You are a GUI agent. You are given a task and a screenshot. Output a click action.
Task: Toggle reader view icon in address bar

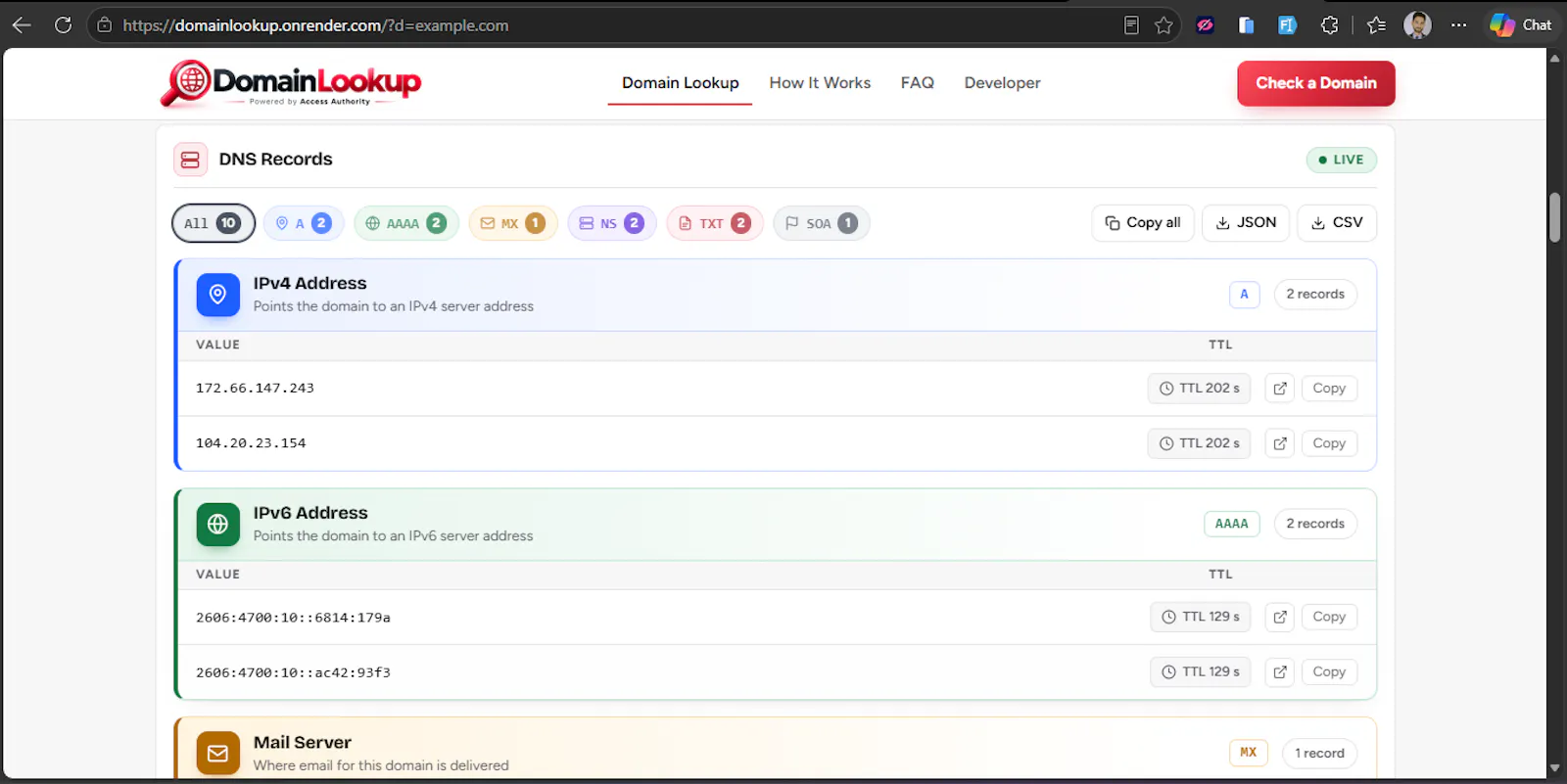(1131, 25)
